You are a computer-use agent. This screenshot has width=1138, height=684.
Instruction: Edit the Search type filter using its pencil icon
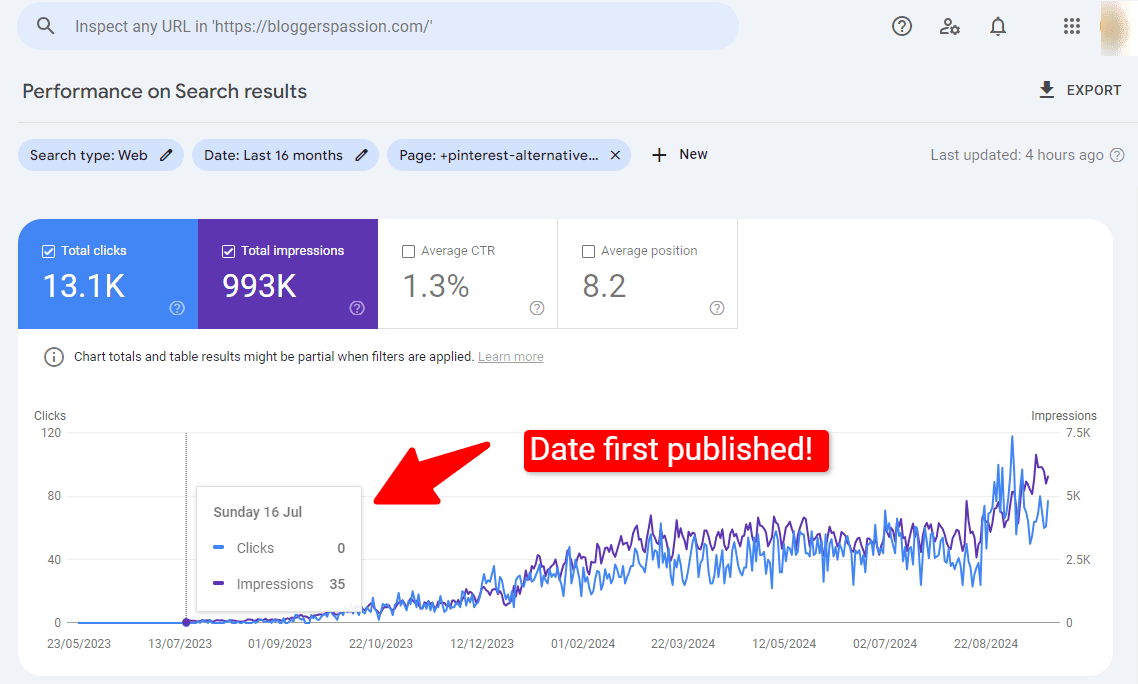[164, 154]
